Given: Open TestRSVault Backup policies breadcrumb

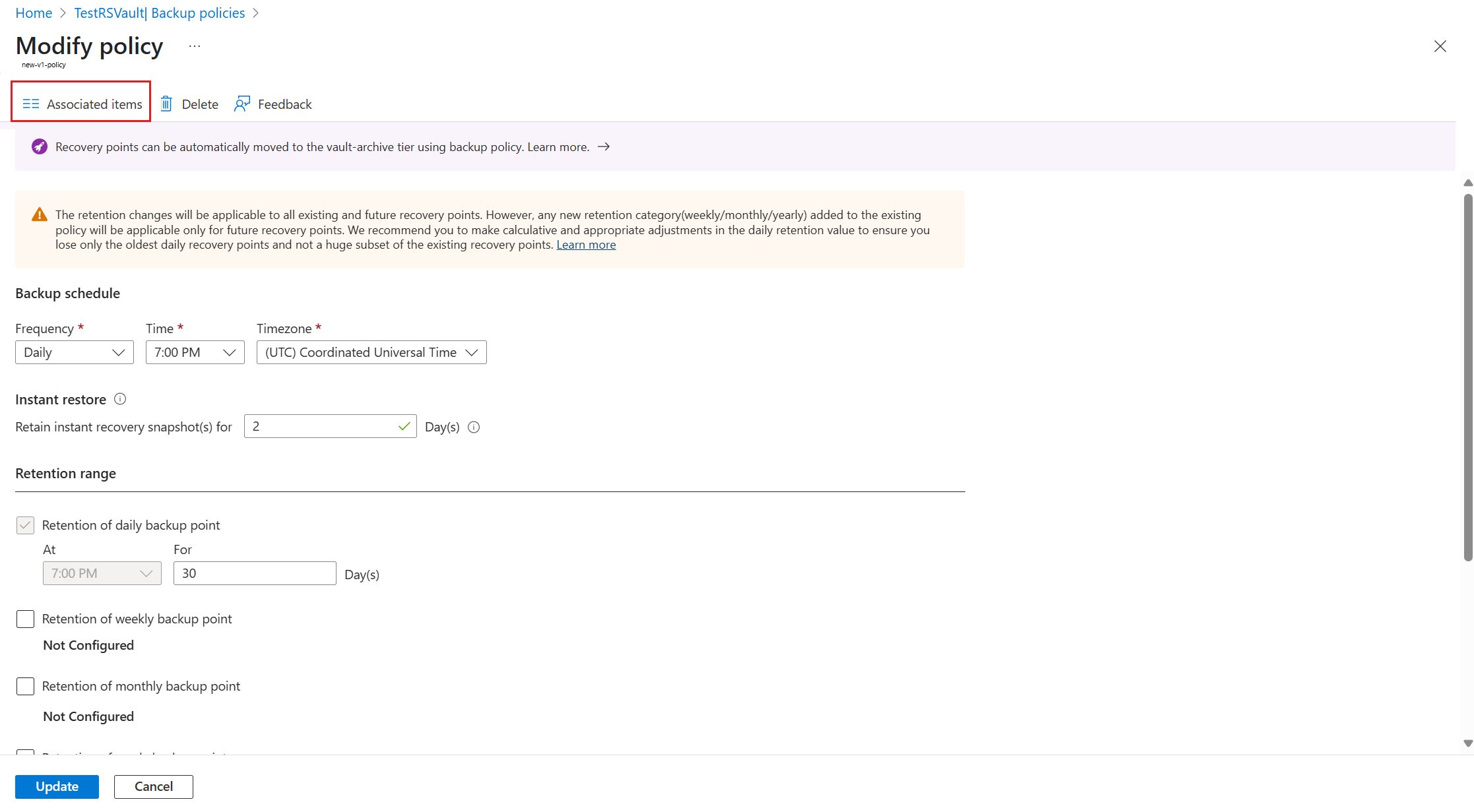Looking at the screenshot, I should 159,13.
